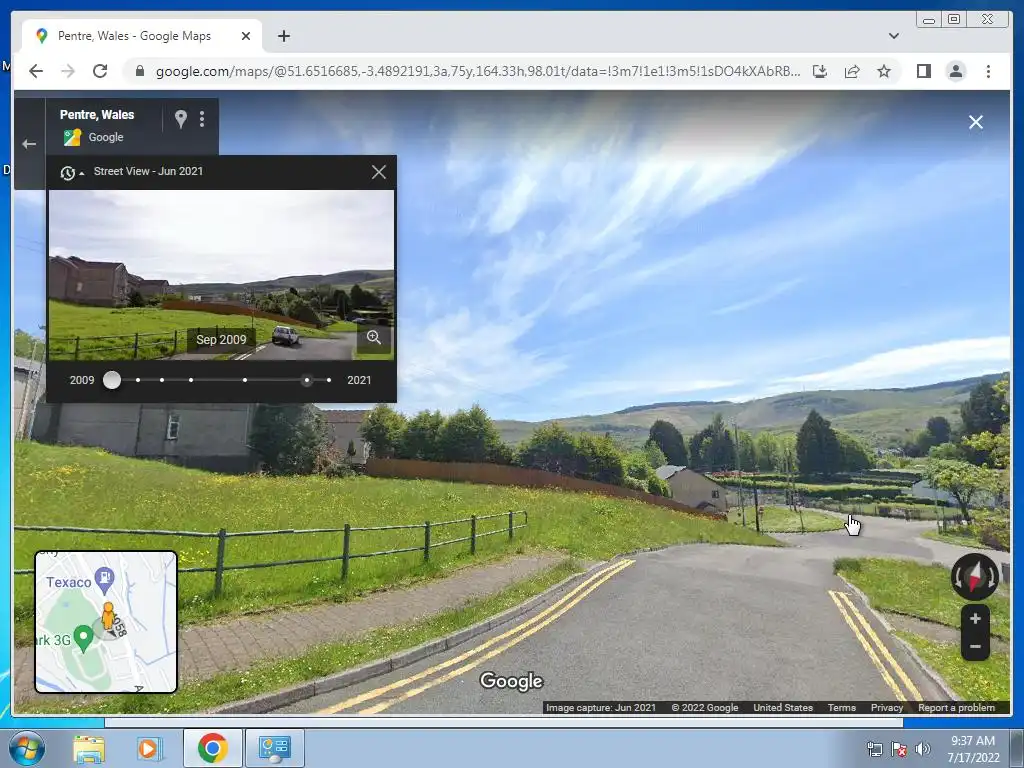Click the browser Forward arrow

coord(68,71)
